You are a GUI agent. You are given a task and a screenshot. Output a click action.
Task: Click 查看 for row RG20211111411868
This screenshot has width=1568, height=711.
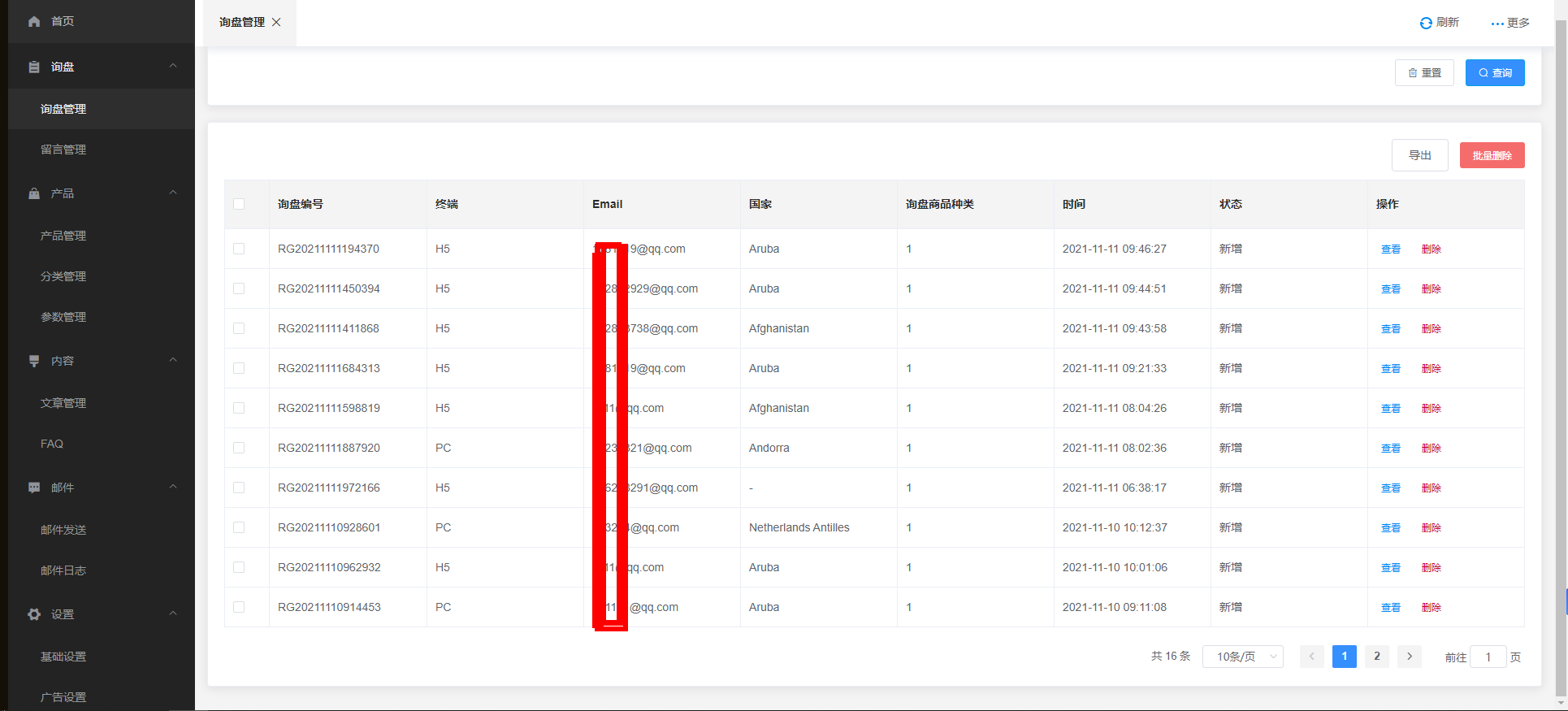click(x=1391, y=329)
